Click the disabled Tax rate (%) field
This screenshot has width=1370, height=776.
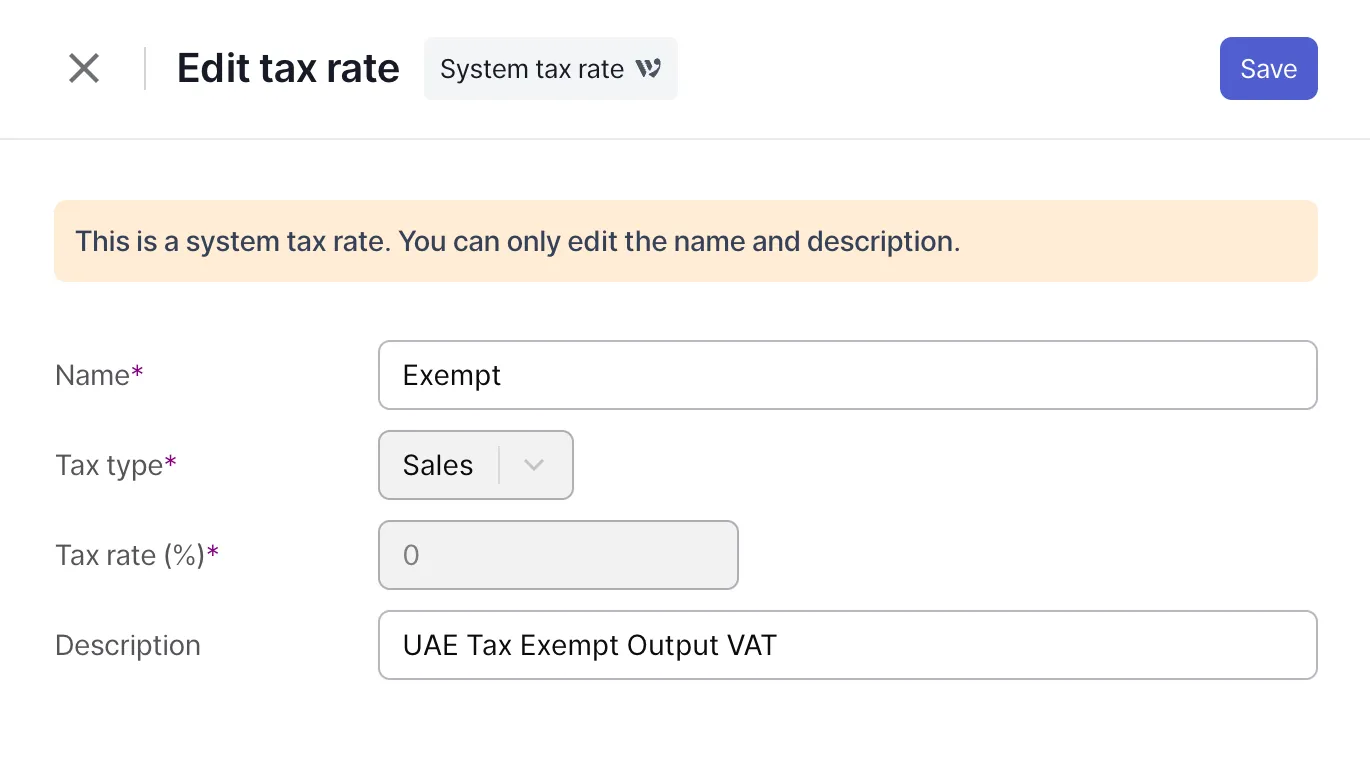tap(558, 555)
